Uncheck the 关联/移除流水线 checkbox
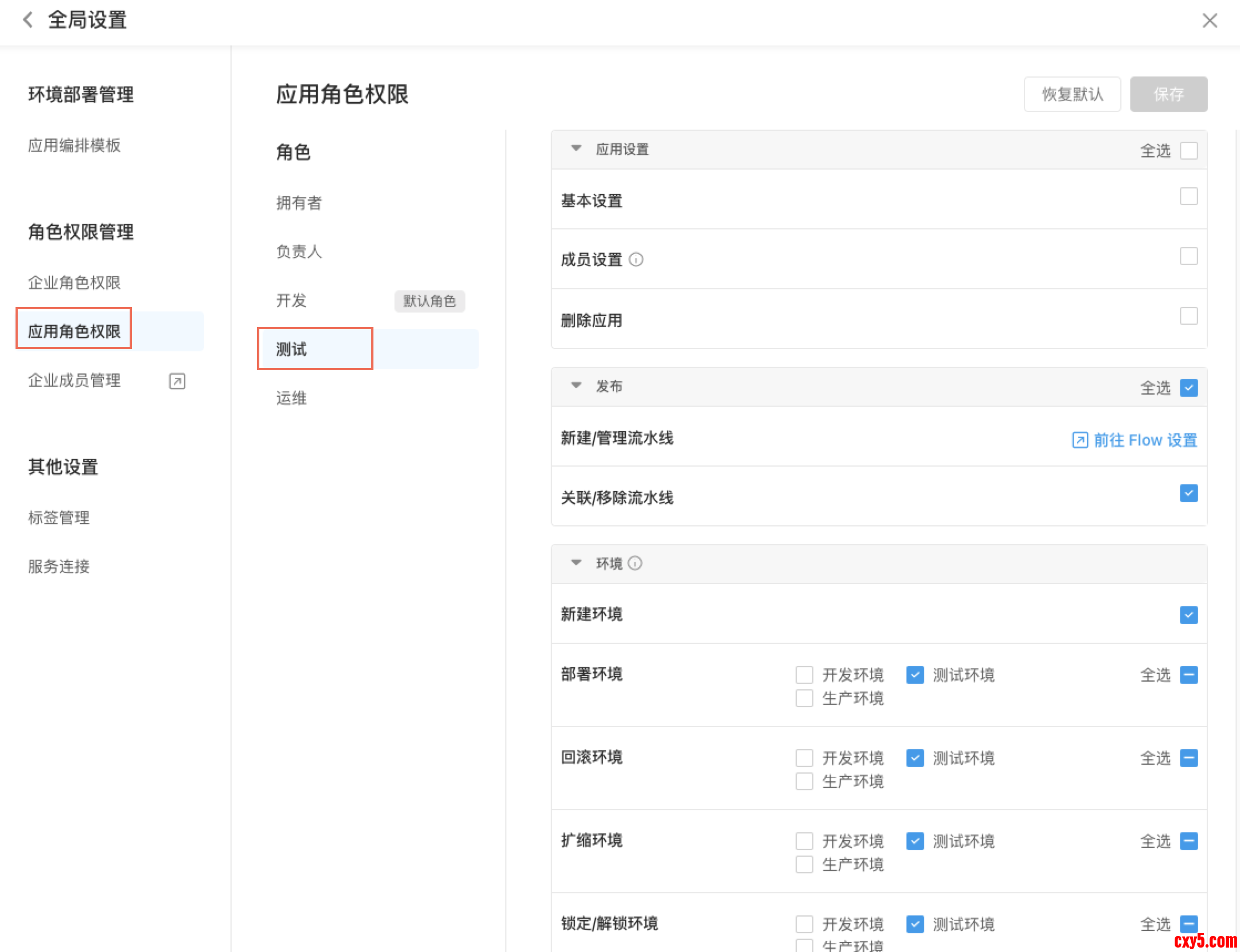The width and height of the screenshot is (1240, 952). coord(1188,493)
